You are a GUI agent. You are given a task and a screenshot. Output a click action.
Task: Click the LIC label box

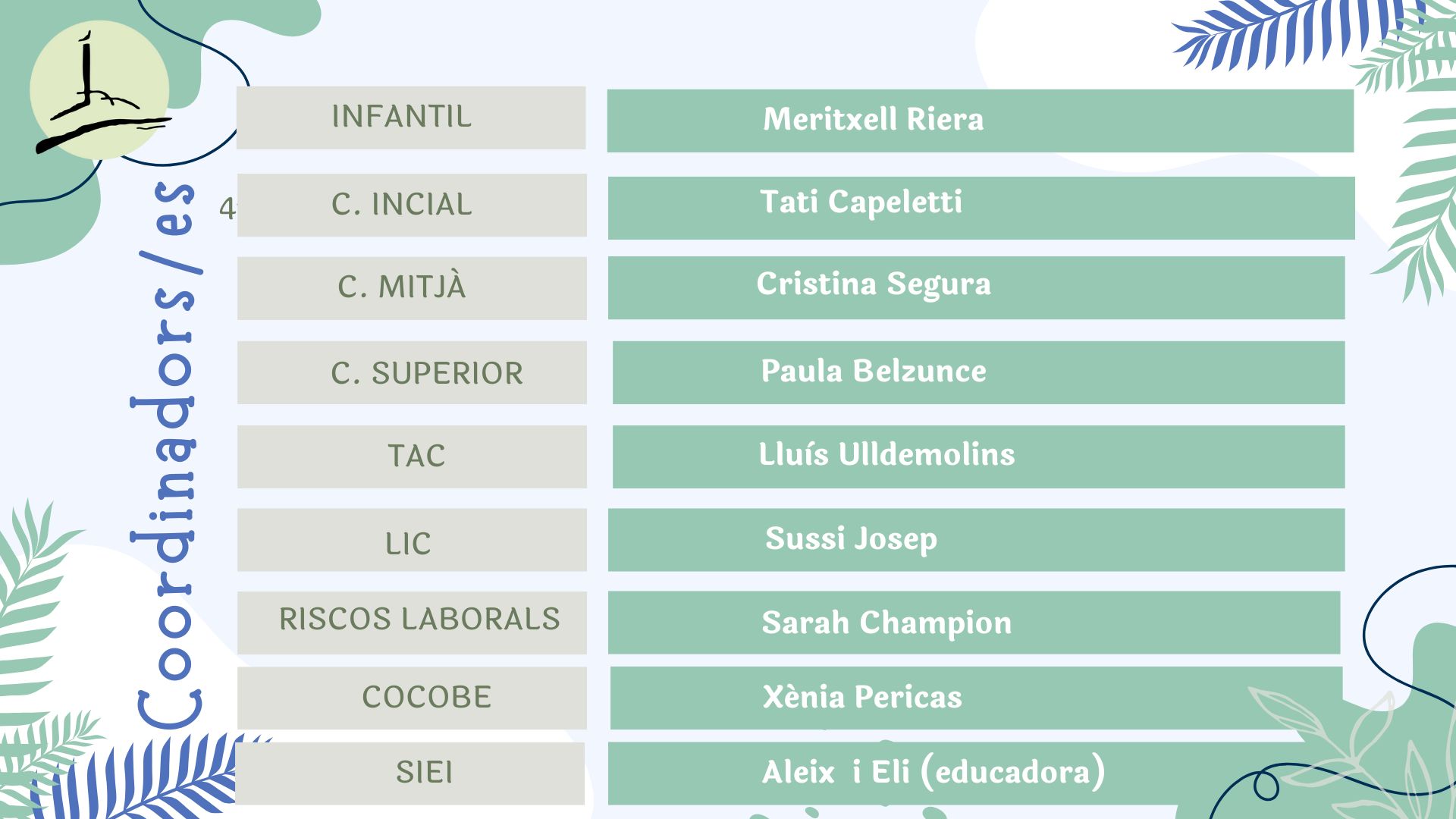pos(411,540)
